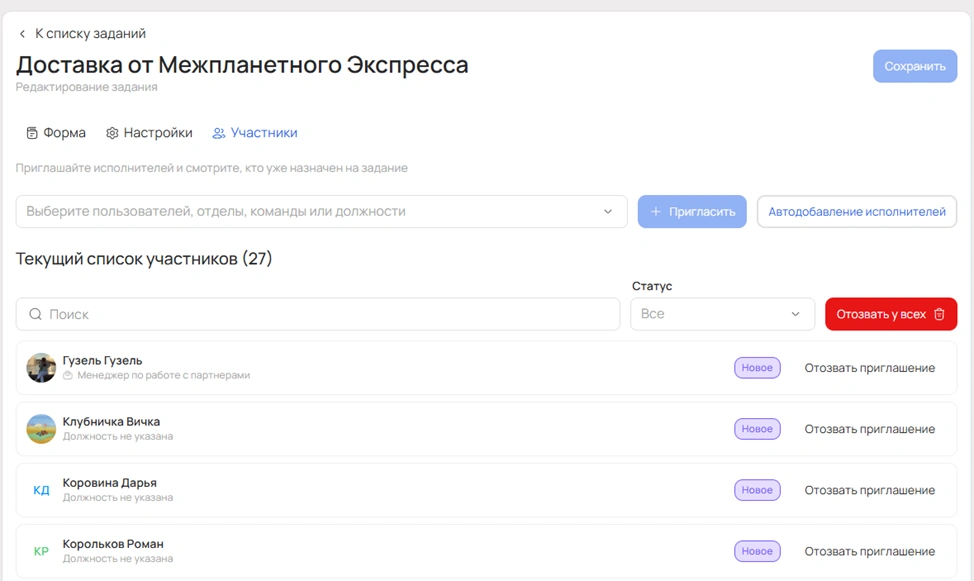Click the КР initials avatar
The width and height of the screenshot is (974, 581).
point(41,551)
